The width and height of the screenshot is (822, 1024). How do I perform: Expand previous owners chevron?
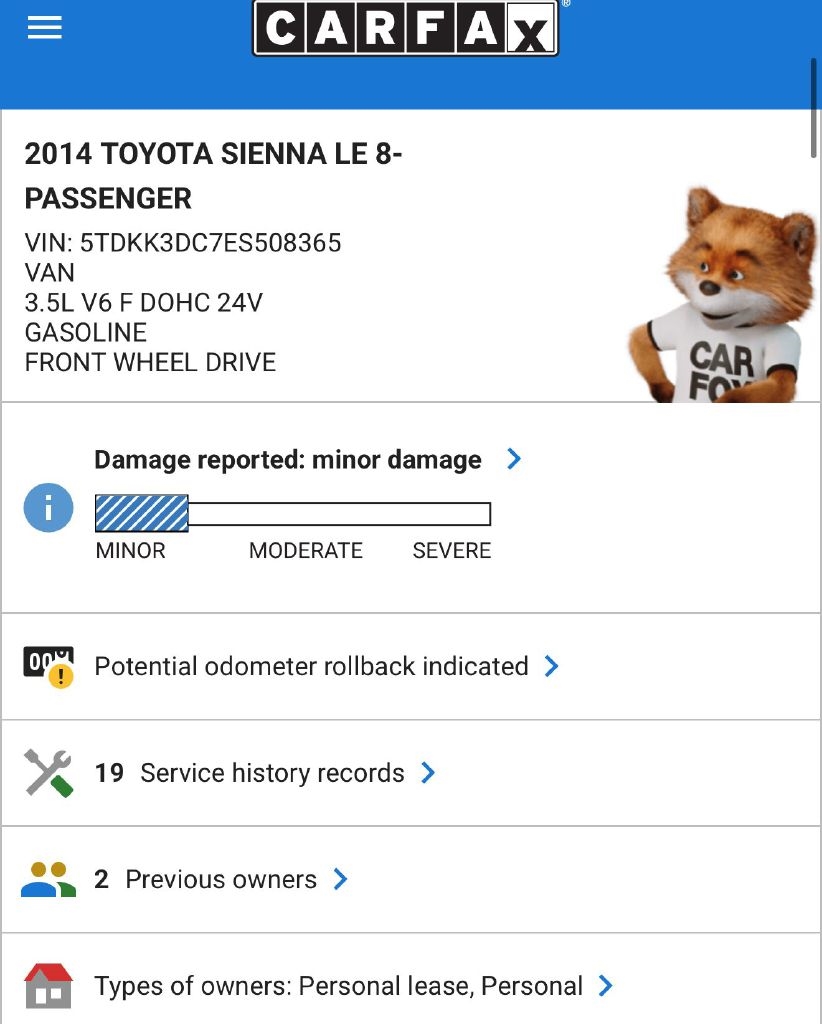[x=340, y=879]
